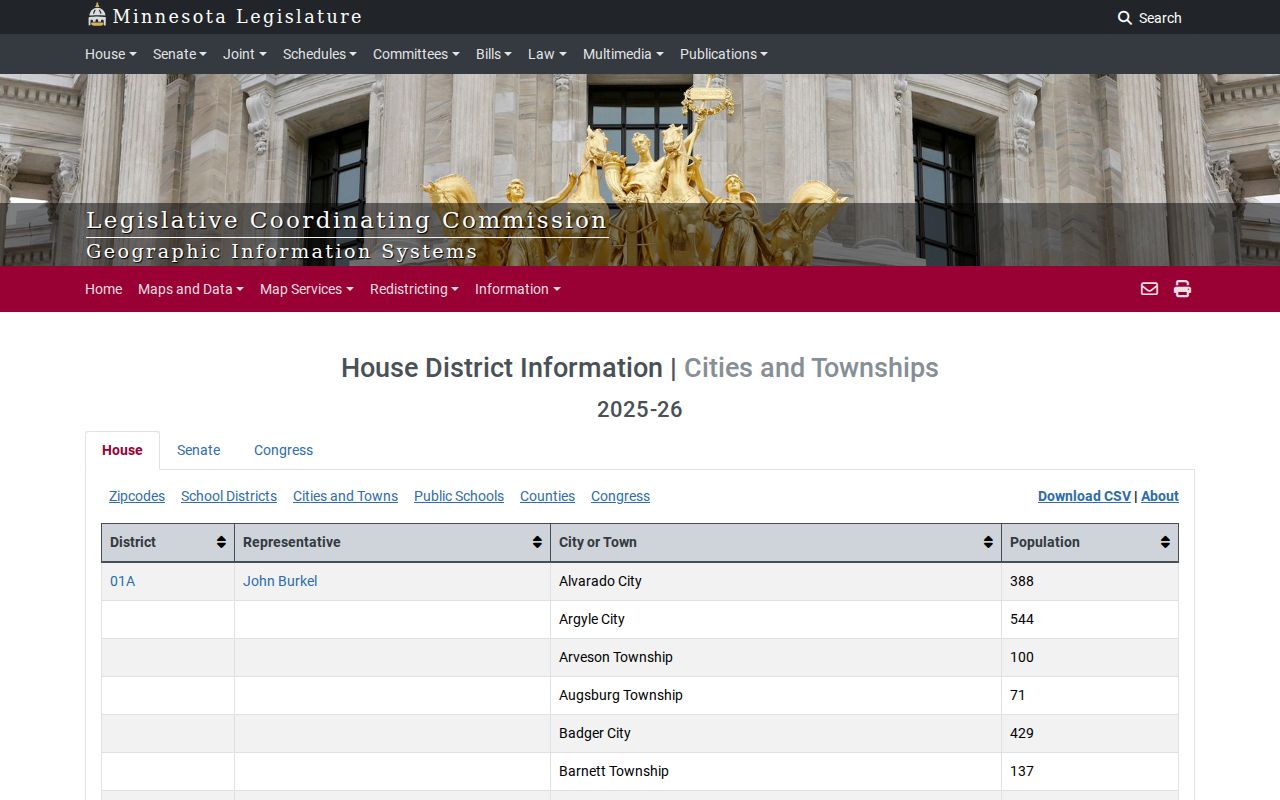Go to Home in red navigation bar

coord(103,289)
